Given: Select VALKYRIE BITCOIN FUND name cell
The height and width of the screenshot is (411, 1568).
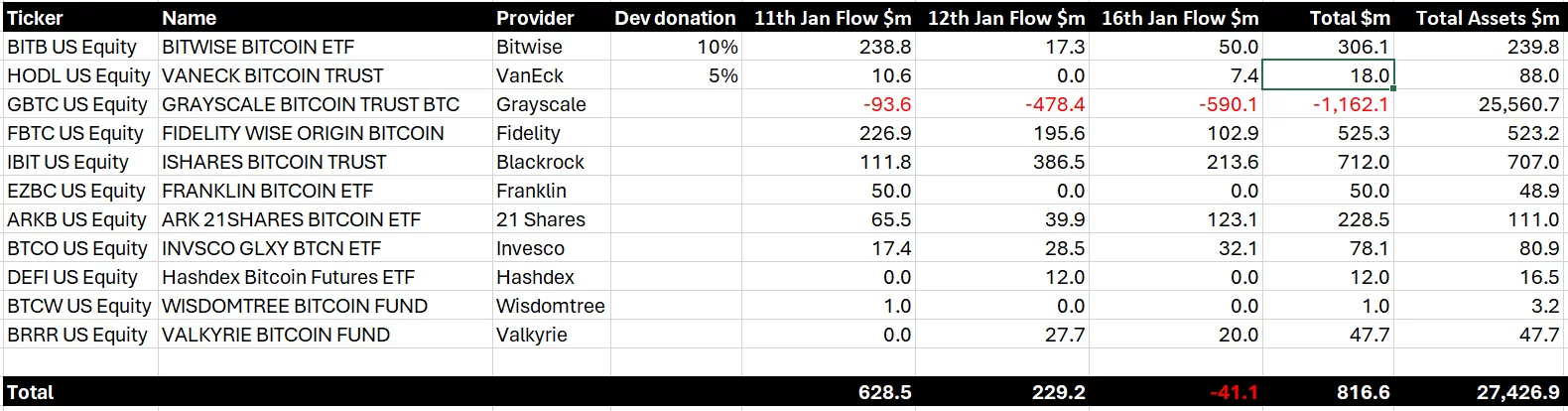Looking at the screenshot, I should pyautogui.click(x=276, y=335).
